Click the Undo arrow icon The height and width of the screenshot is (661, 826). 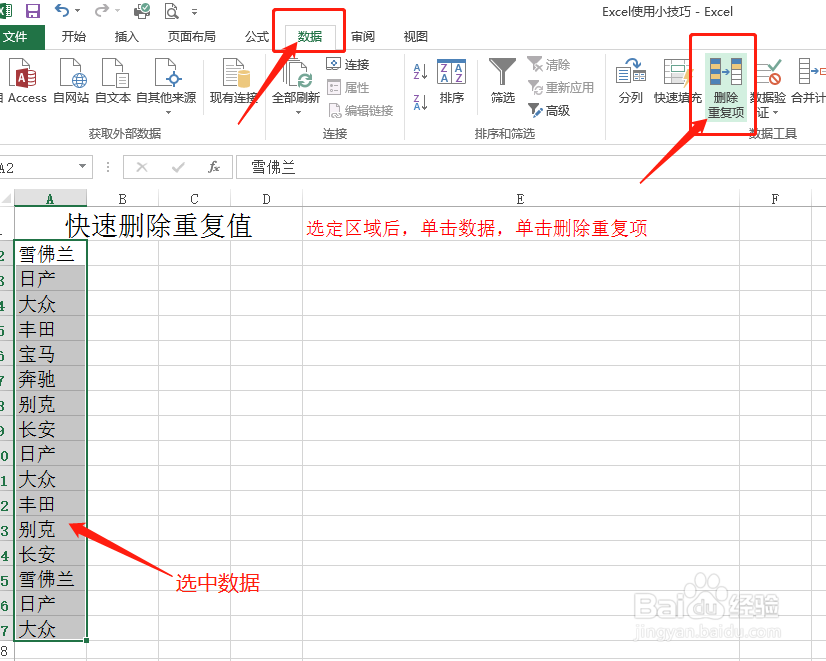tap(62, 10)
